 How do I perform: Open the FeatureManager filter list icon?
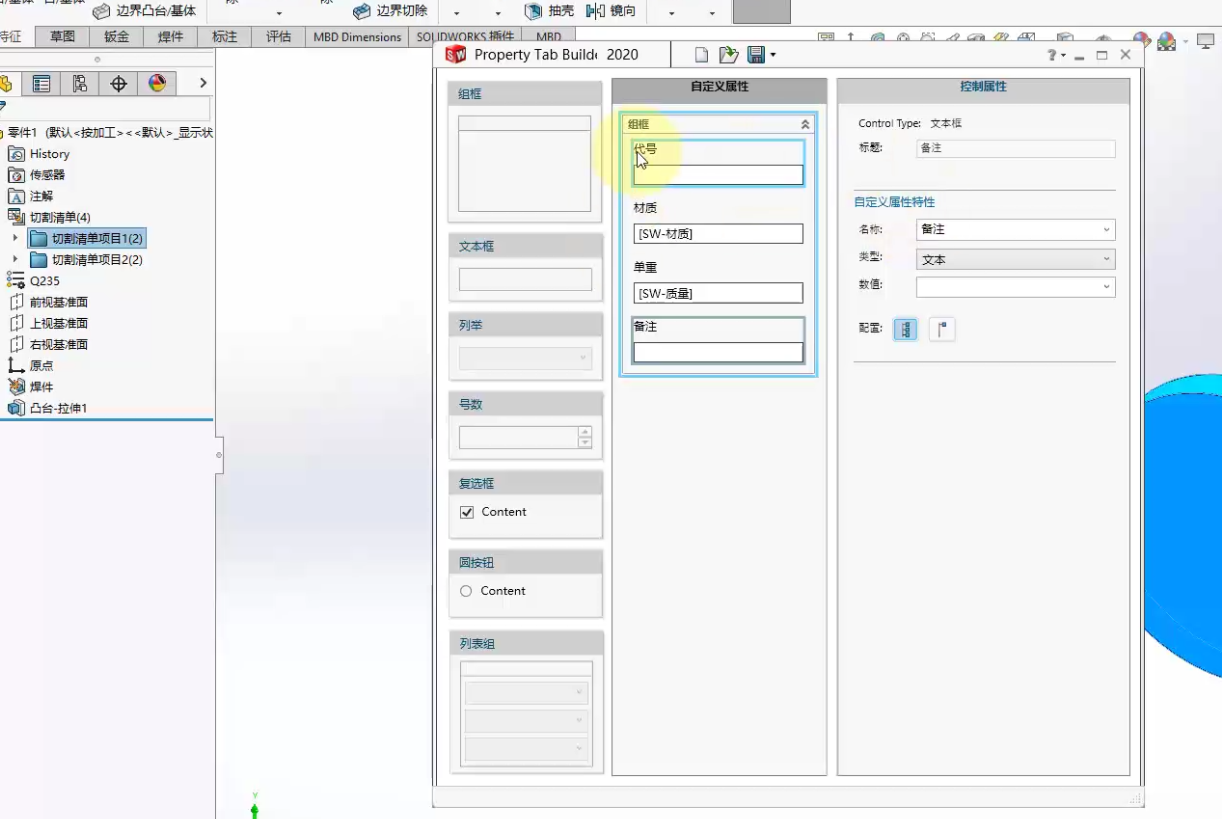coord(41,84)
